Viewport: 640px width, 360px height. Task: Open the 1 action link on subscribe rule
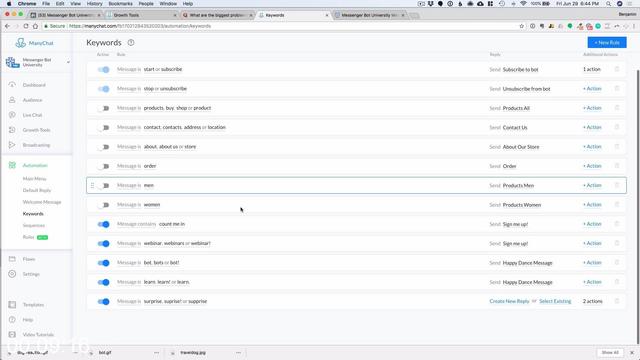coord(592,69)
